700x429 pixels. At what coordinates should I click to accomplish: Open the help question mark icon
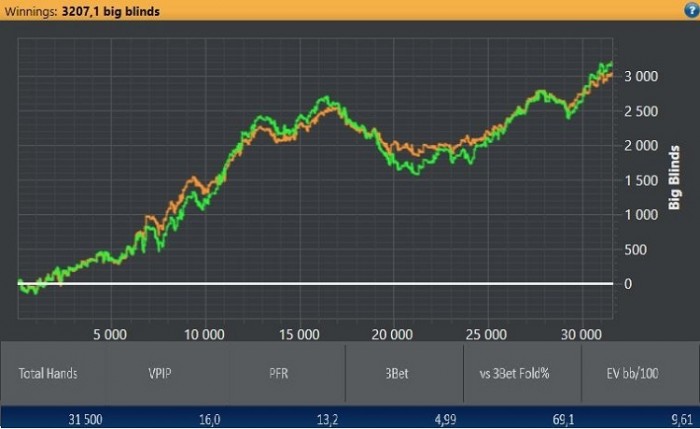(692, 10)
